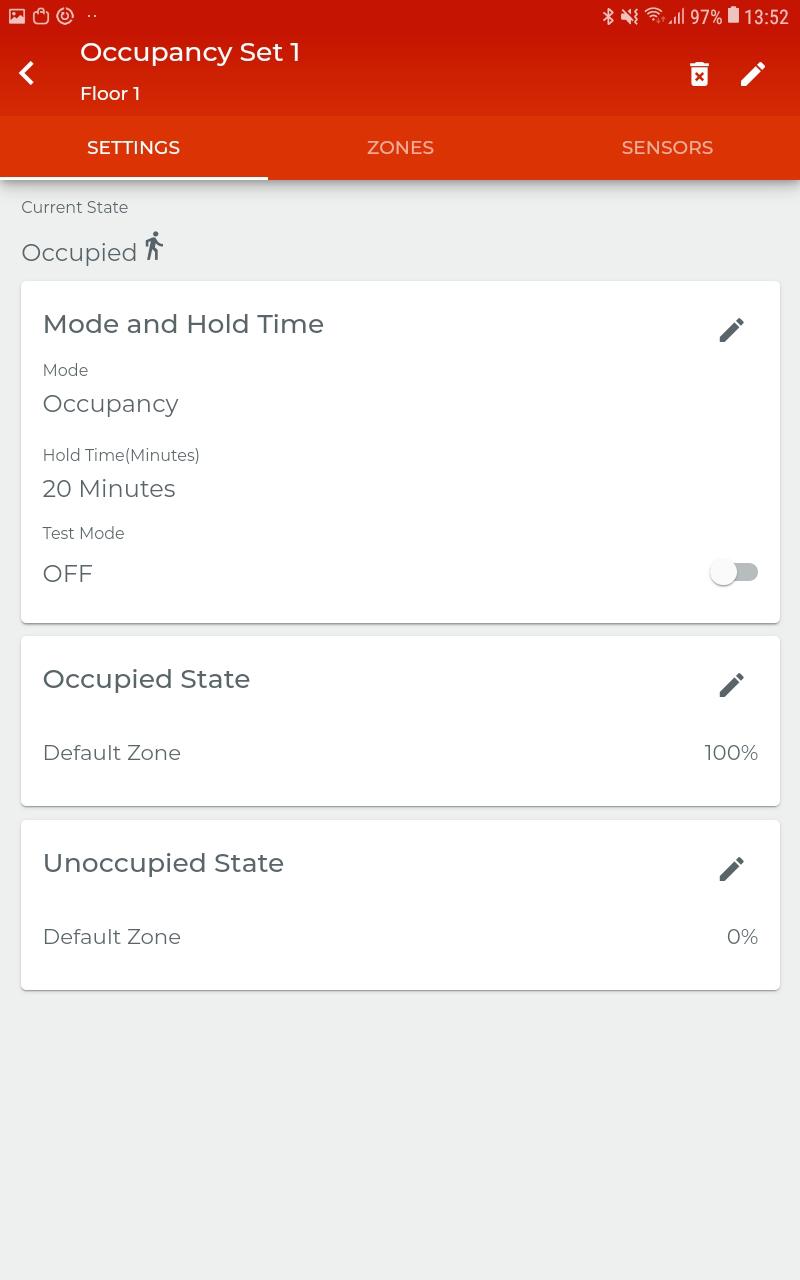Tap the Test Mode OFF label
The width and height of the screenshot is (800, 1280).
(68, 574)
